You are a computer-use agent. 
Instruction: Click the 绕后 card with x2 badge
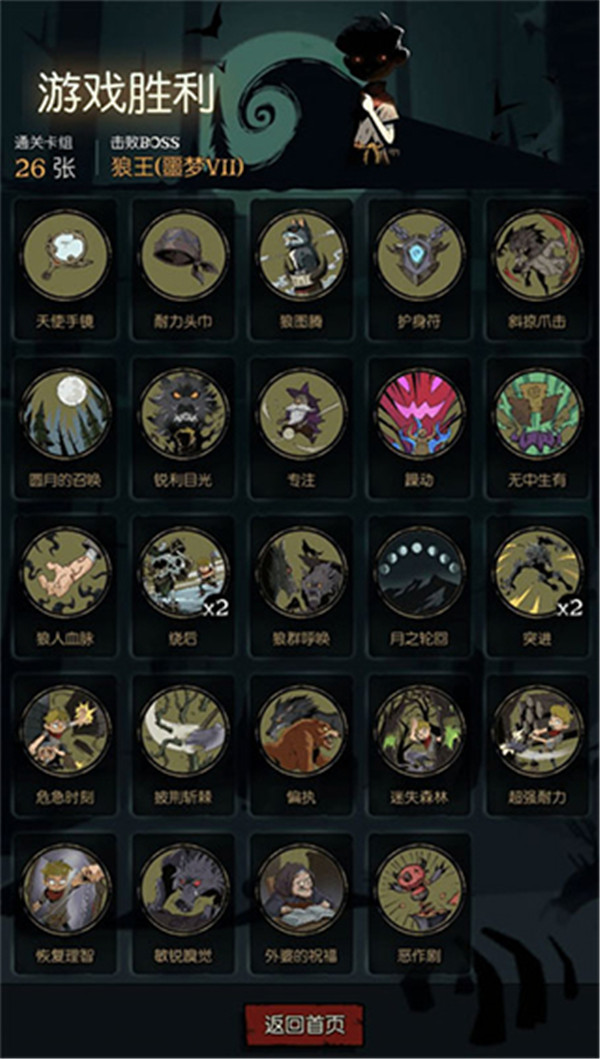click(184, 573)
